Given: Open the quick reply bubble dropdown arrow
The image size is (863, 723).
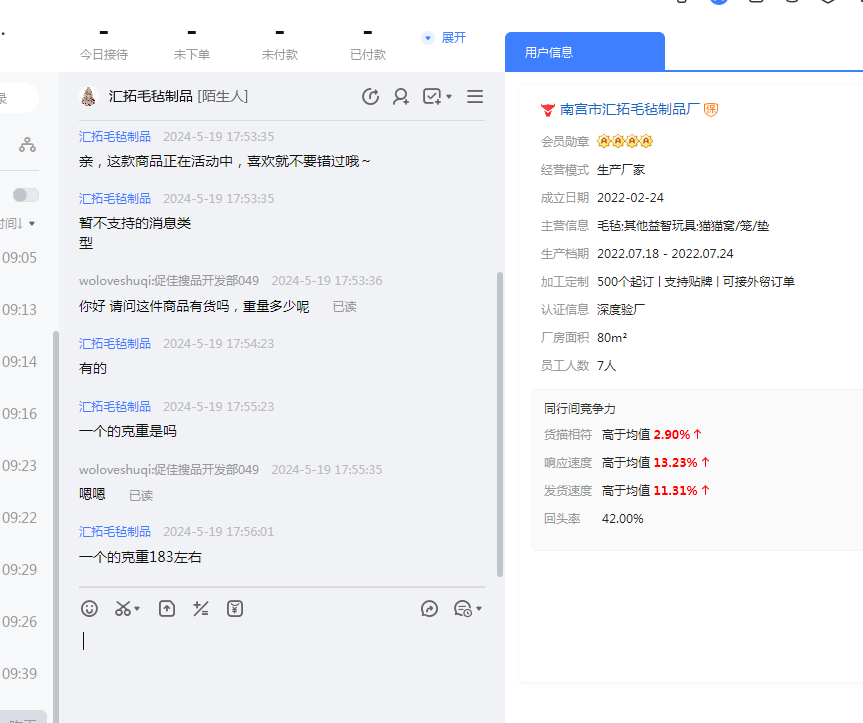Looking at the screenshot, I should (x=479, y=609).
